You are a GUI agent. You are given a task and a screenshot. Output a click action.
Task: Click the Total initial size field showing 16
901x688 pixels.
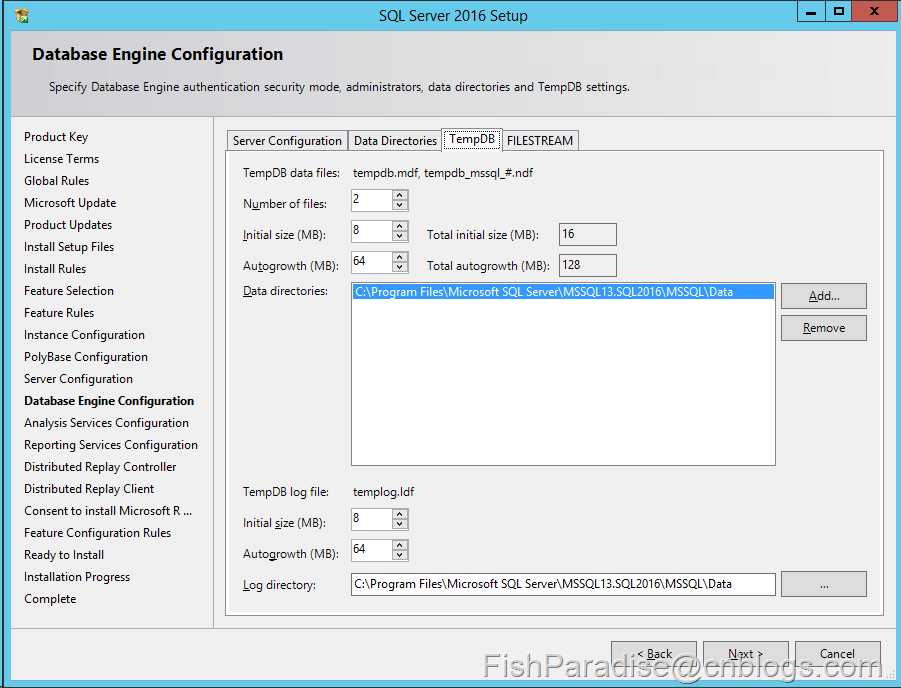pyautogui.click(x=587, y=234)
